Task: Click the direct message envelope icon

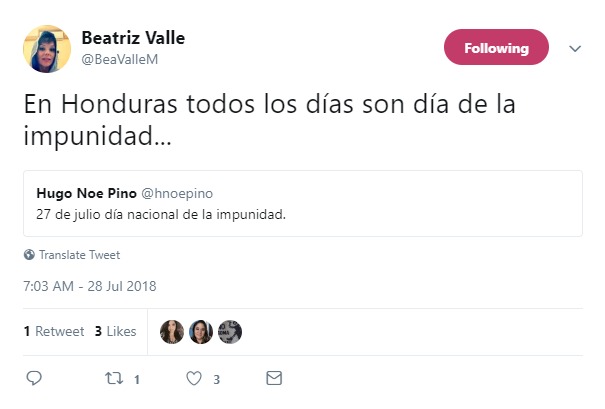Action: coord(274,378)
